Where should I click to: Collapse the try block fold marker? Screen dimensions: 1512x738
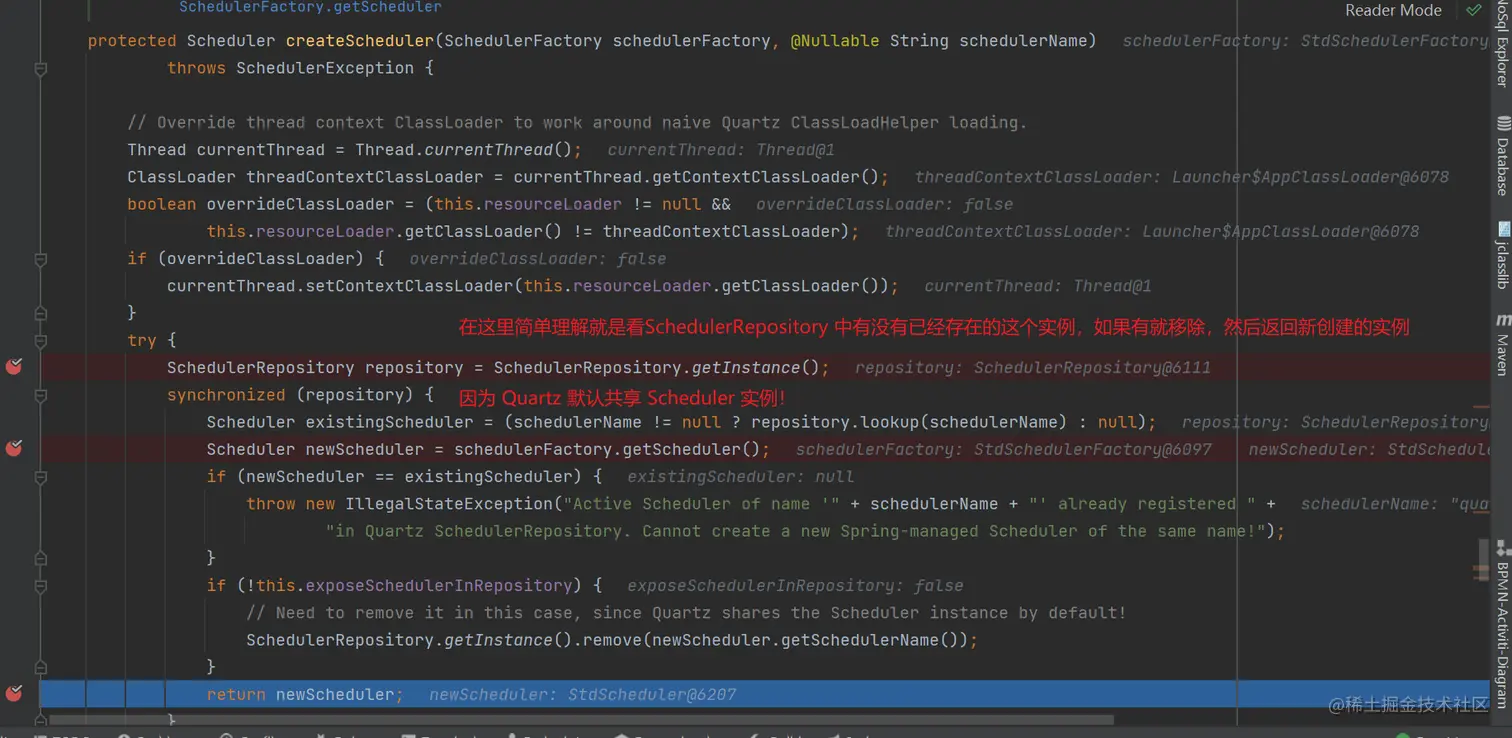[x=41, y=340]
